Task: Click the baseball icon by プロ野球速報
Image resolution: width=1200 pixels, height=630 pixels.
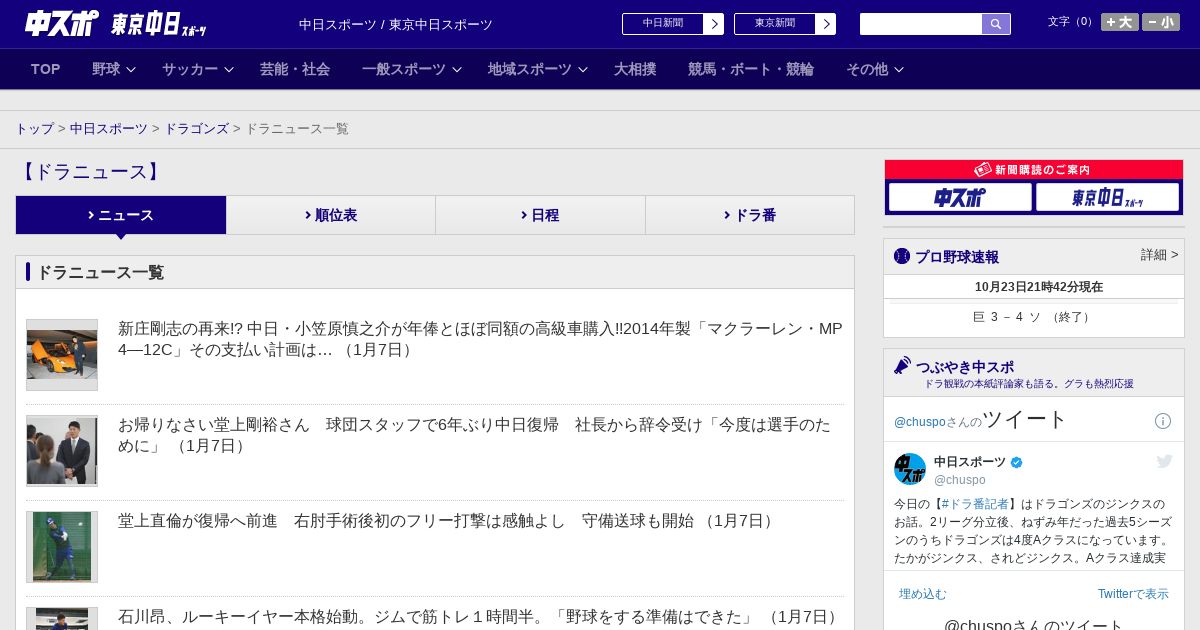Action: click(x=902, y=256)
